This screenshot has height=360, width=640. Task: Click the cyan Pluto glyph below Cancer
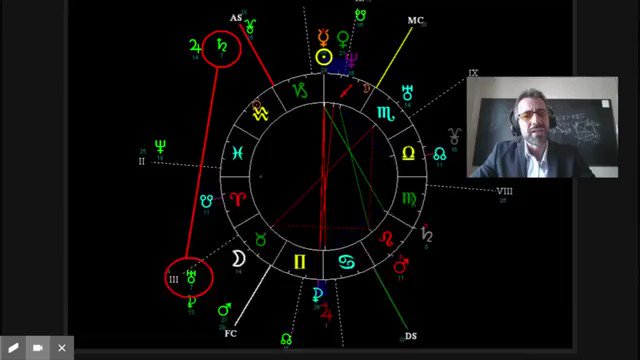[317, 294]
